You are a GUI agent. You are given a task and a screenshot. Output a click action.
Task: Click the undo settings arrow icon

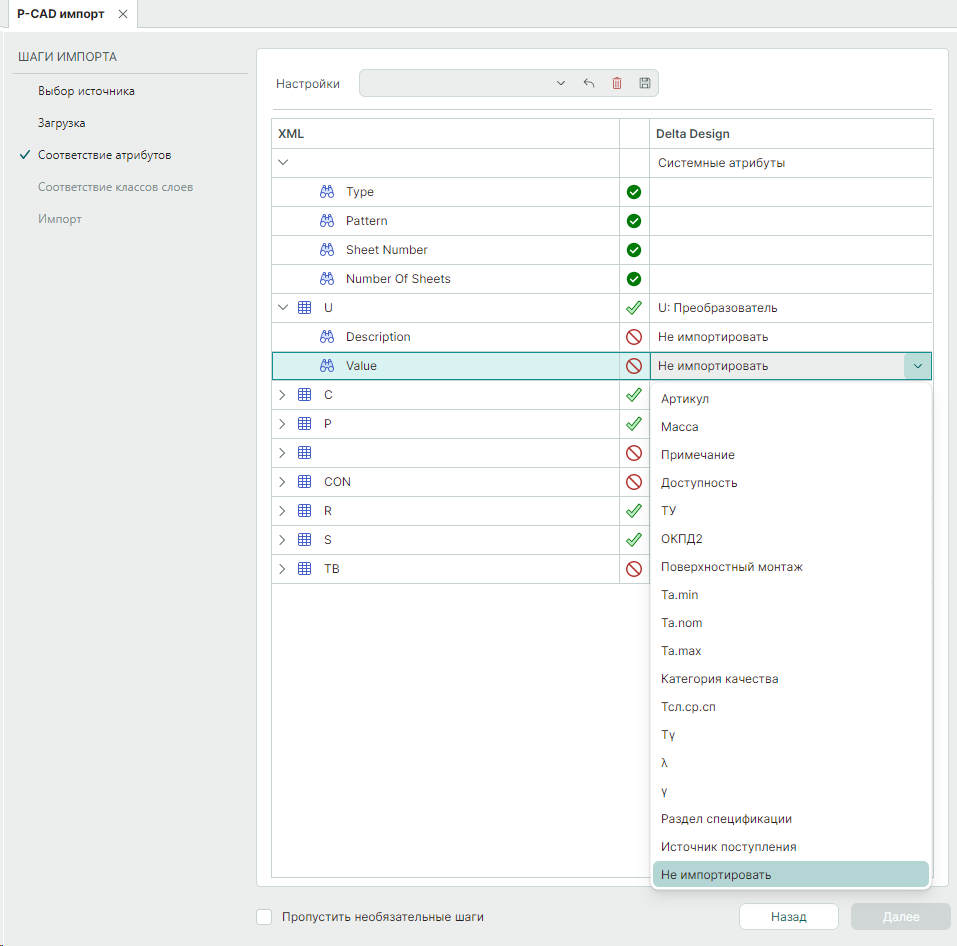pyautogui.click(x=589, y=83)
